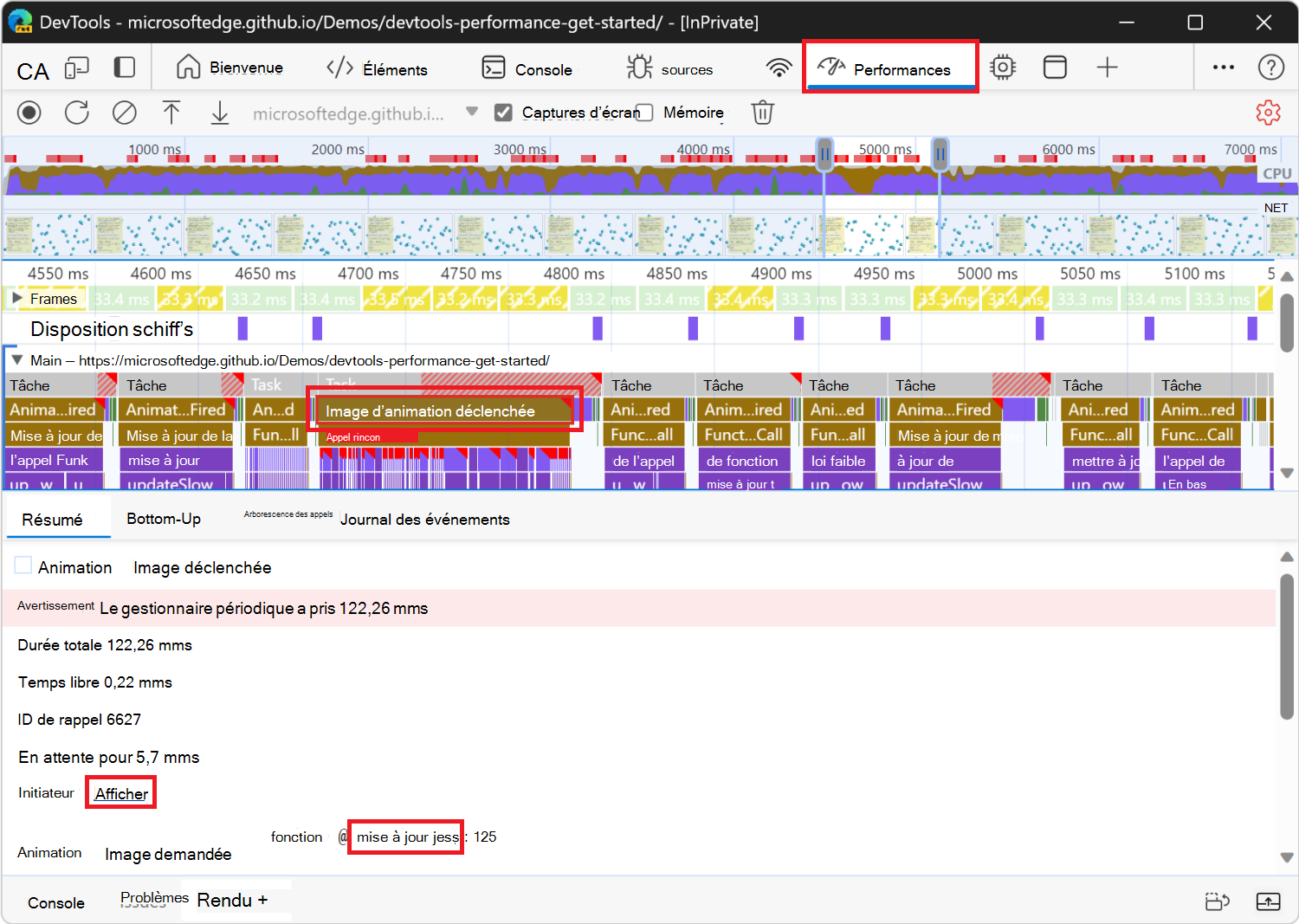Select the Performances tab

890,68
